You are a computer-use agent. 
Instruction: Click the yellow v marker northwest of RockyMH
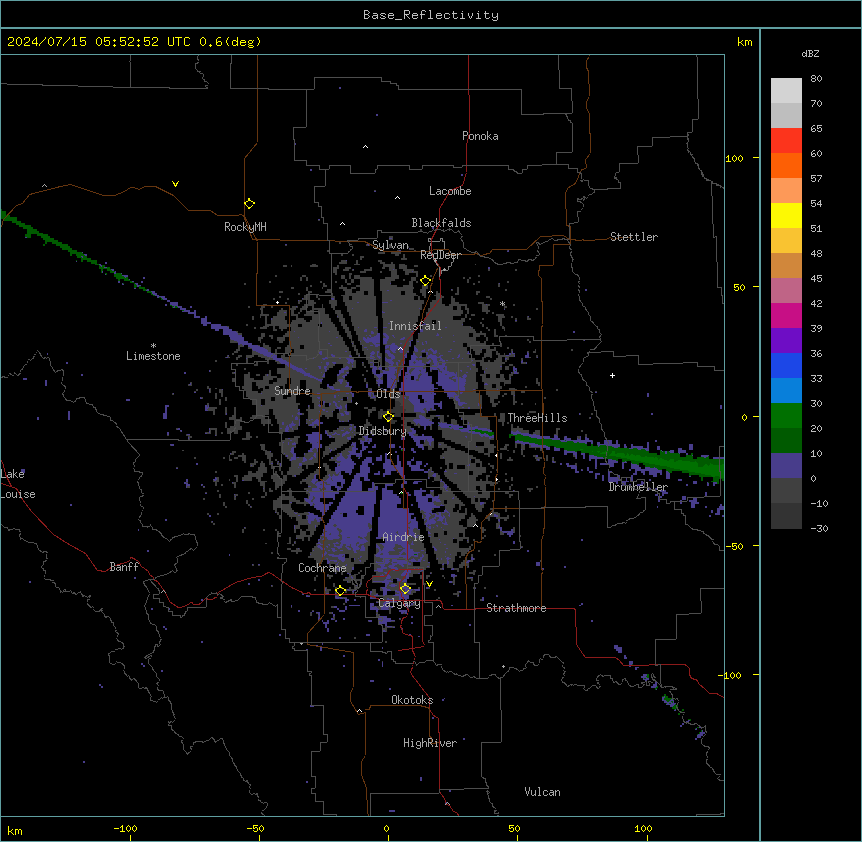(x=175, y=184)
